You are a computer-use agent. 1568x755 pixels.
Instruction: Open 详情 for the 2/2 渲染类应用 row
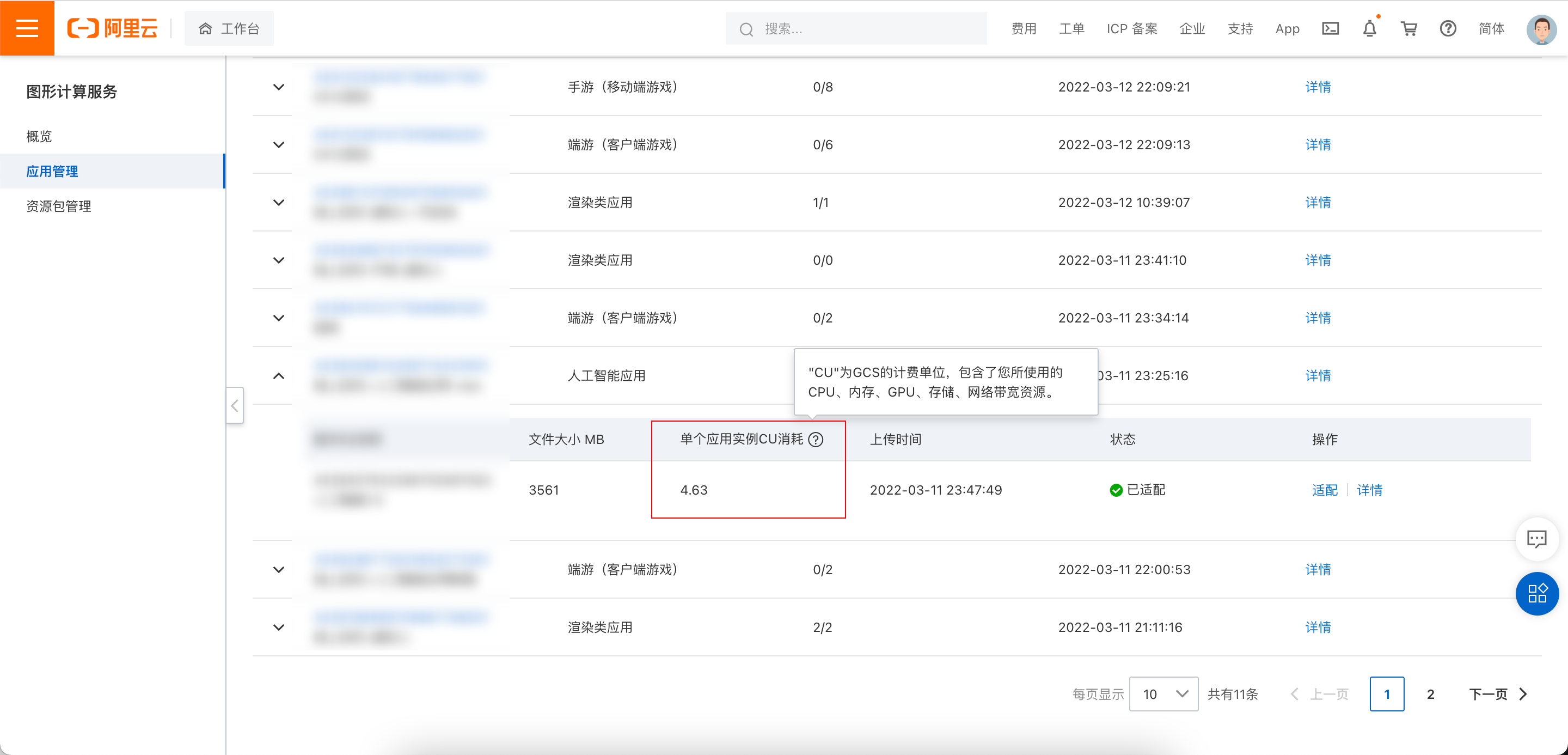[x=1318, y=627]
